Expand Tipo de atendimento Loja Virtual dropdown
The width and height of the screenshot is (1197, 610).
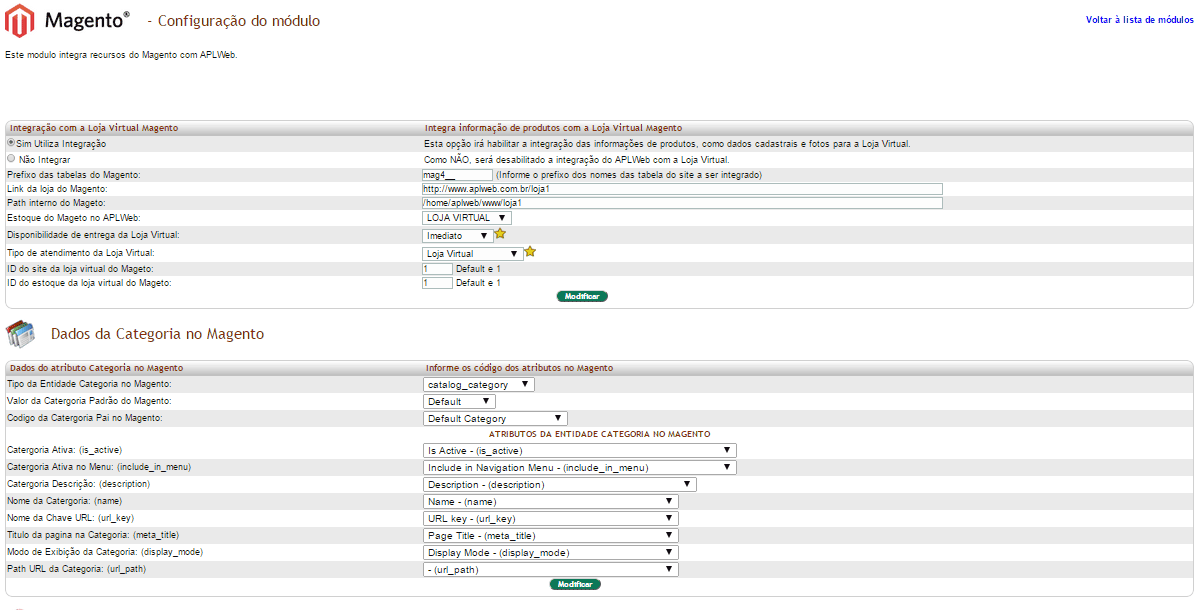click(x=473, y=253)
